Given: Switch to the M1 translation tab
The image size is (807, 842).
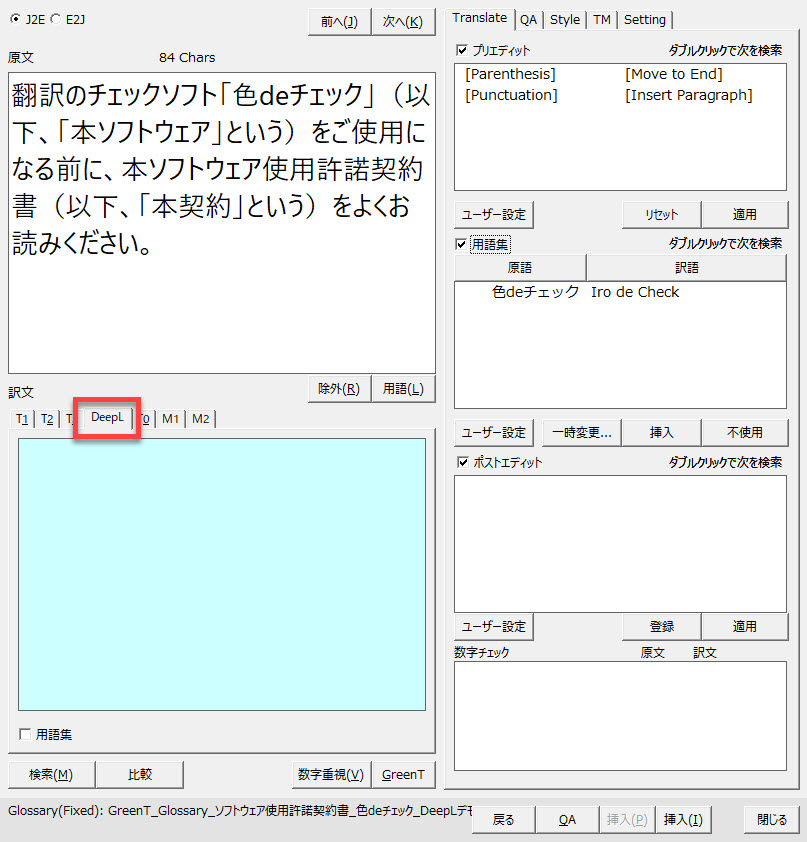Looking at the screenshot, I should (171, 419).
